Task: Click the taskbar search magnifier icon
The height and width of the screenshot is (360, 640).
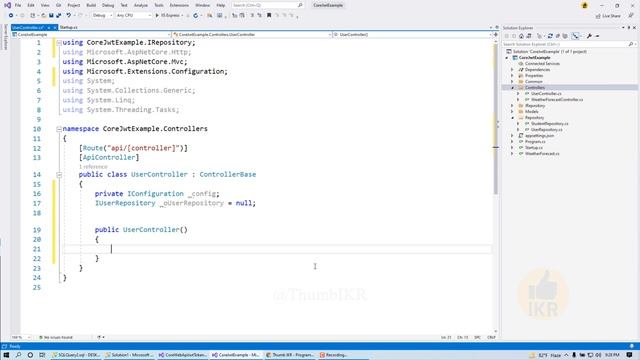Action: pyautogui.click(x=18, y=355)
